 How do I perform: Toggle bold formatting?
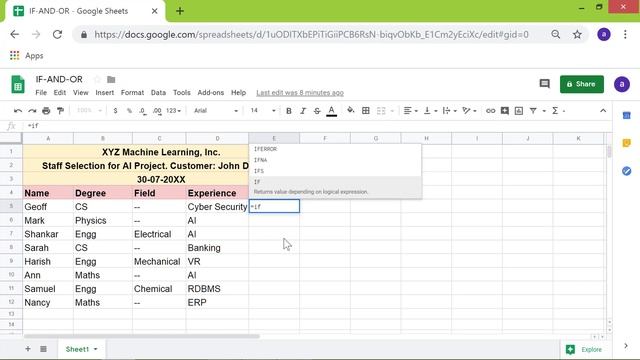[x=289, y=111]
